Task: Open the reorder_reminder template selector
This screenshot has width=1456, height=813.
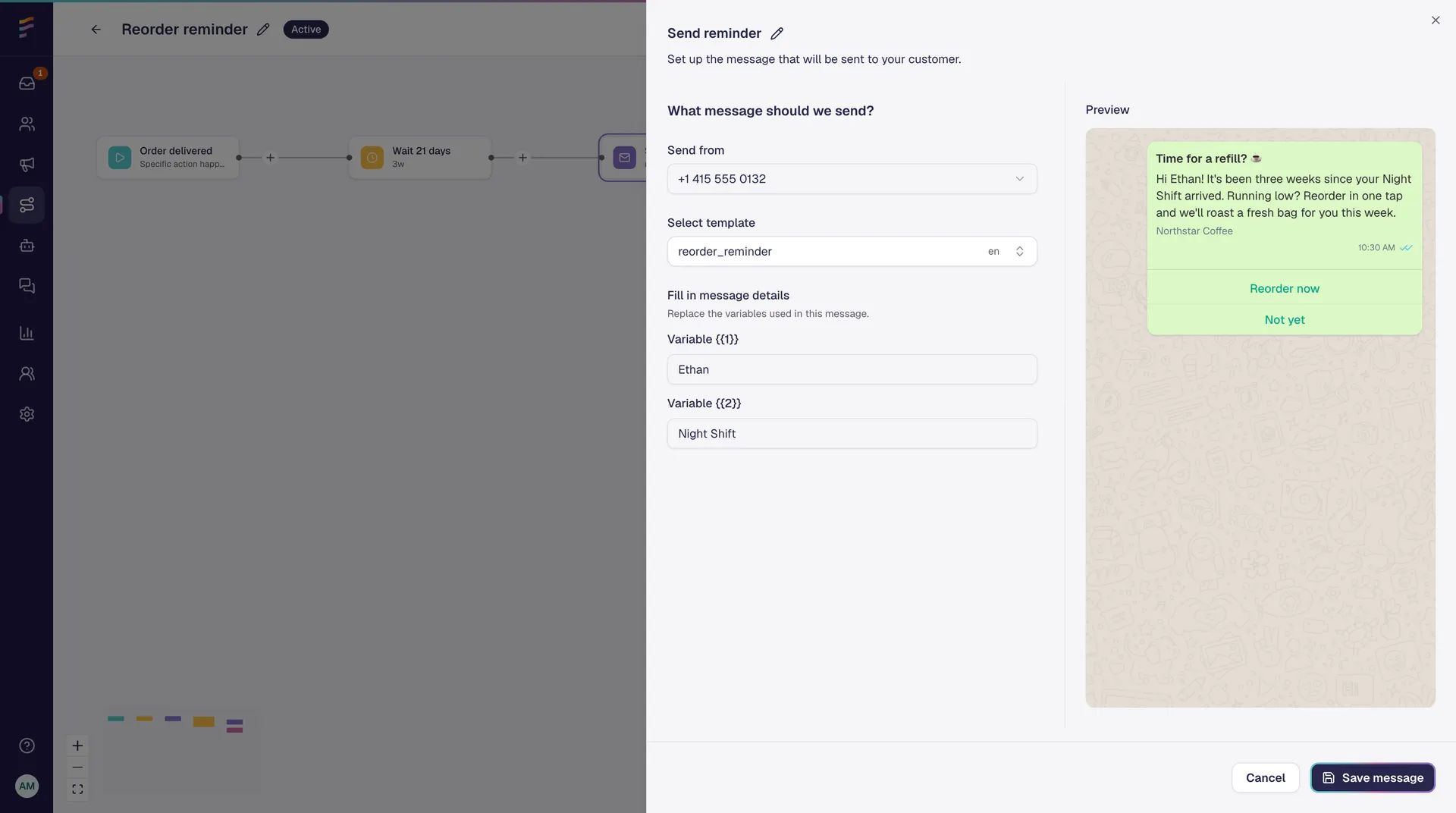Action: coord(852,252)
